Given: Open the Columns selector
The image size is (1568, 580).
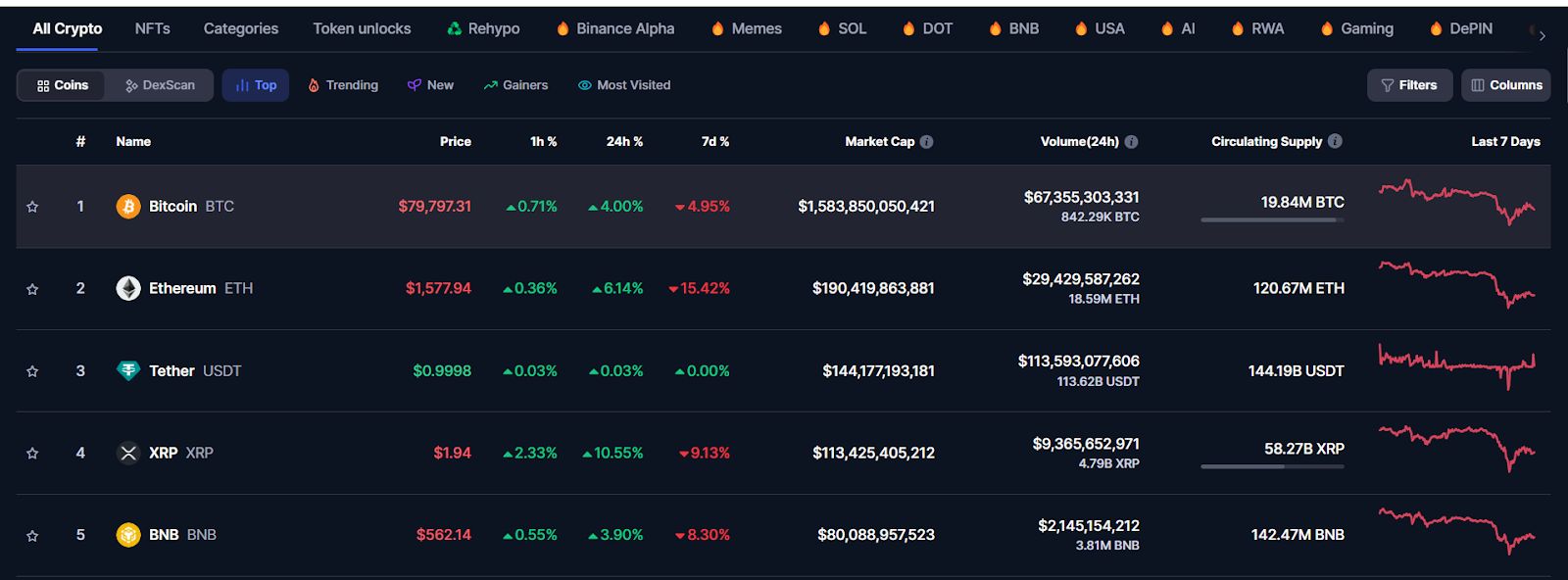Looking at the screenshot, I should [1506, 85].
